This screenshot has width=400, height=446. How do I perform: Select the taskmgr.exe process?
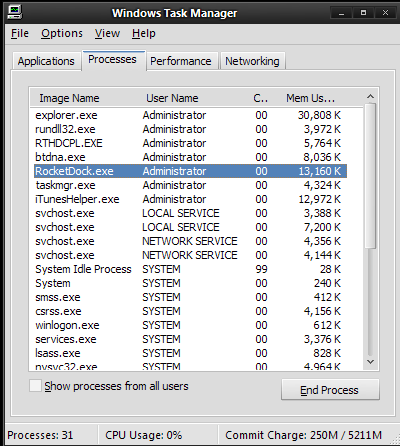point(191,185)
